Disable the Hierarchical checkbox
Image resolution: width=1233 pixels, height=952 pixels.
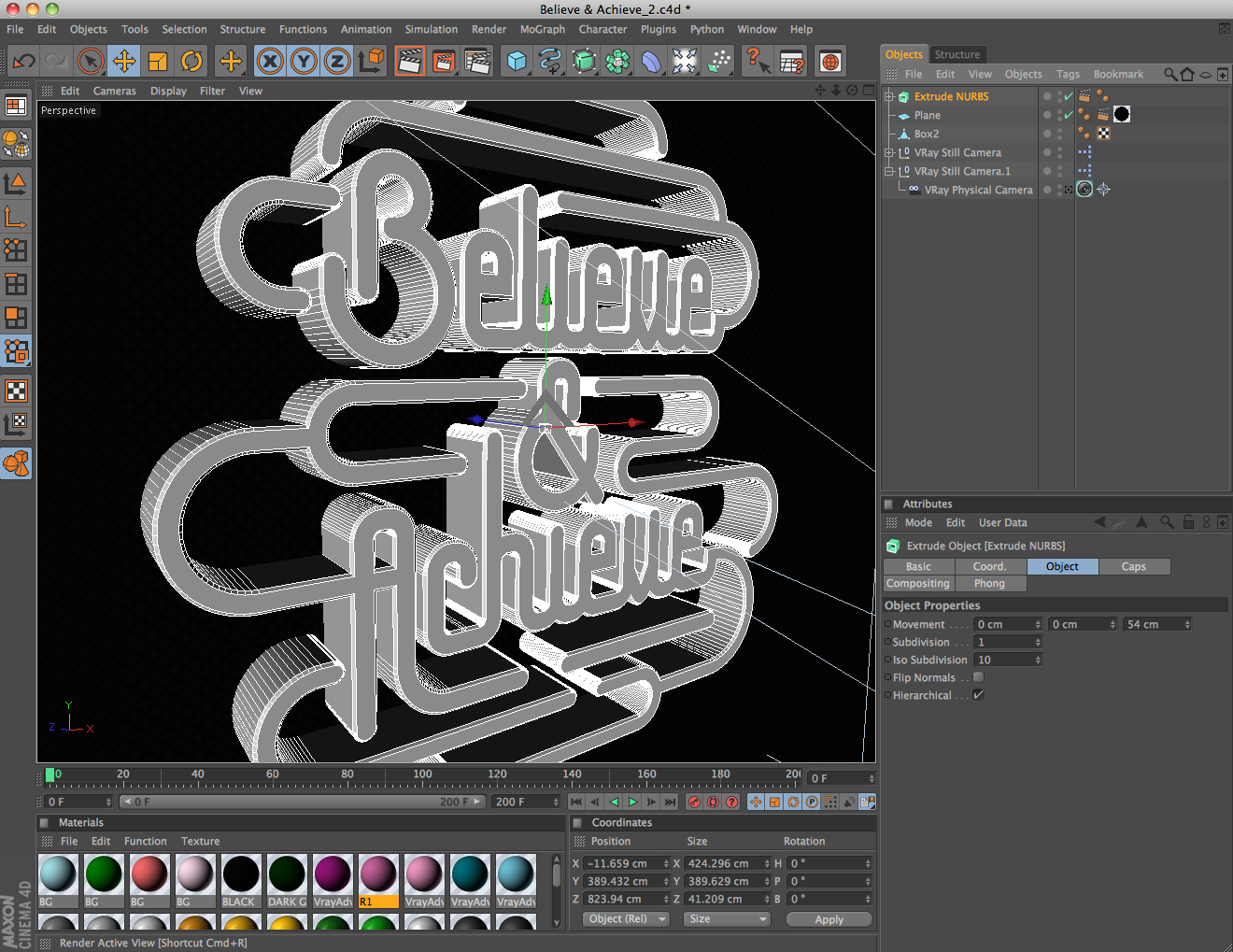pos(978,695)
